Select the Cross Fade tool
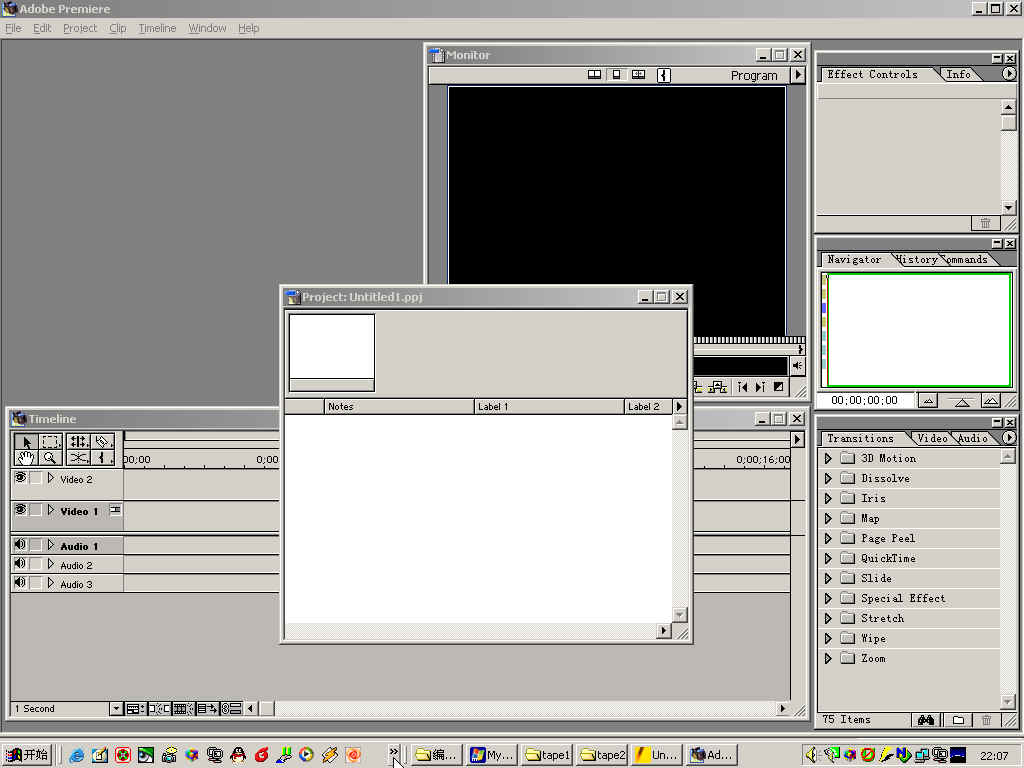Screen dimensions: 1024x768 coord(78,458)
